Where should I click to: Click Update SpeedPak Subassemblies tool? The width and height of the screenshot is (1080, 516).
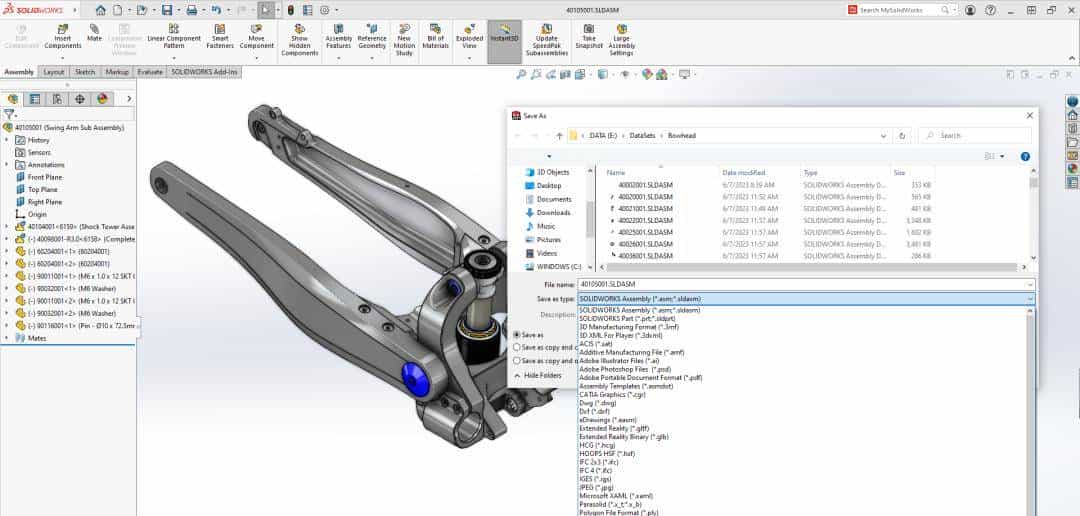547,41
